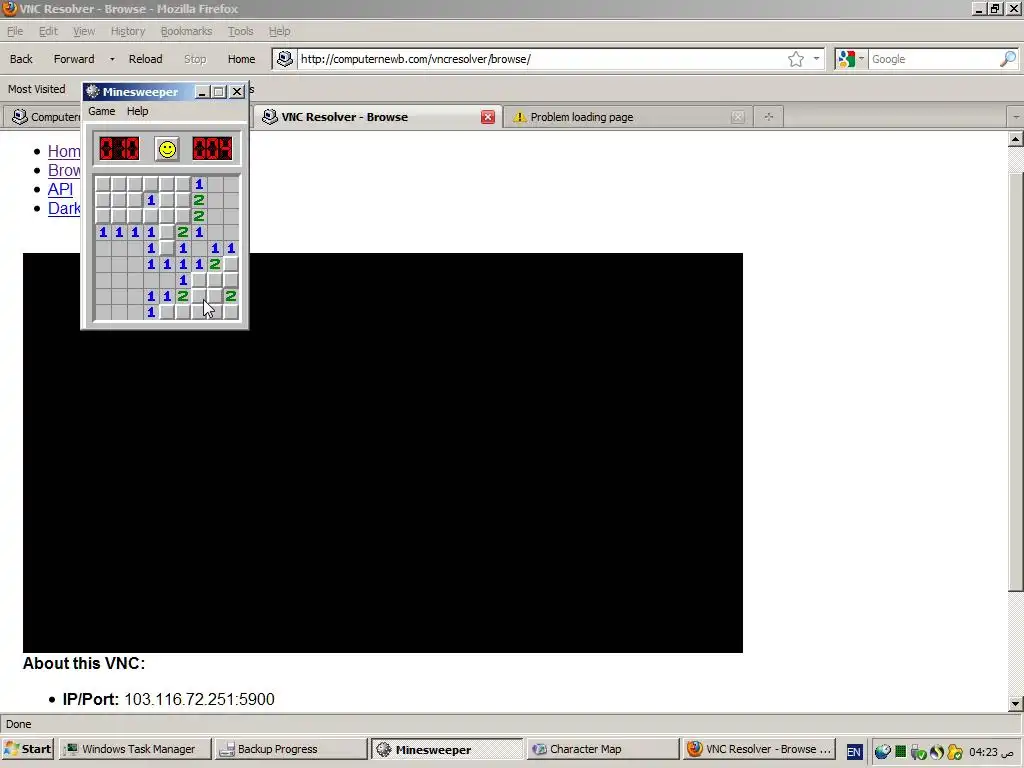This screenshot has height=768, width=1024.
Task: Click the globe network tray icon
Action: coord(882,752)
